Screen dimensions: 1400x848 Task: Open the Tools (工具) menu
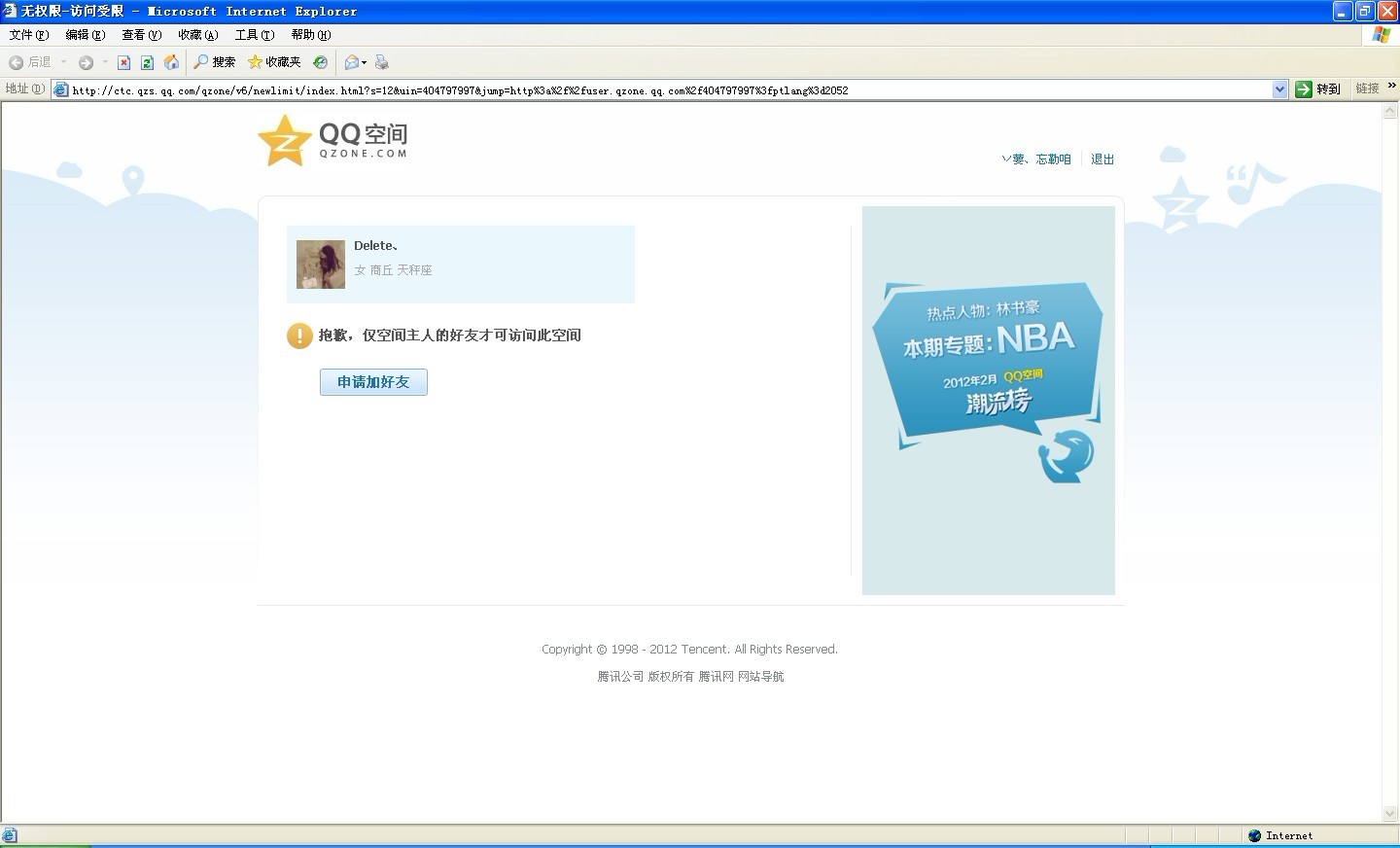pyautogui.click(x=254, y=35)
